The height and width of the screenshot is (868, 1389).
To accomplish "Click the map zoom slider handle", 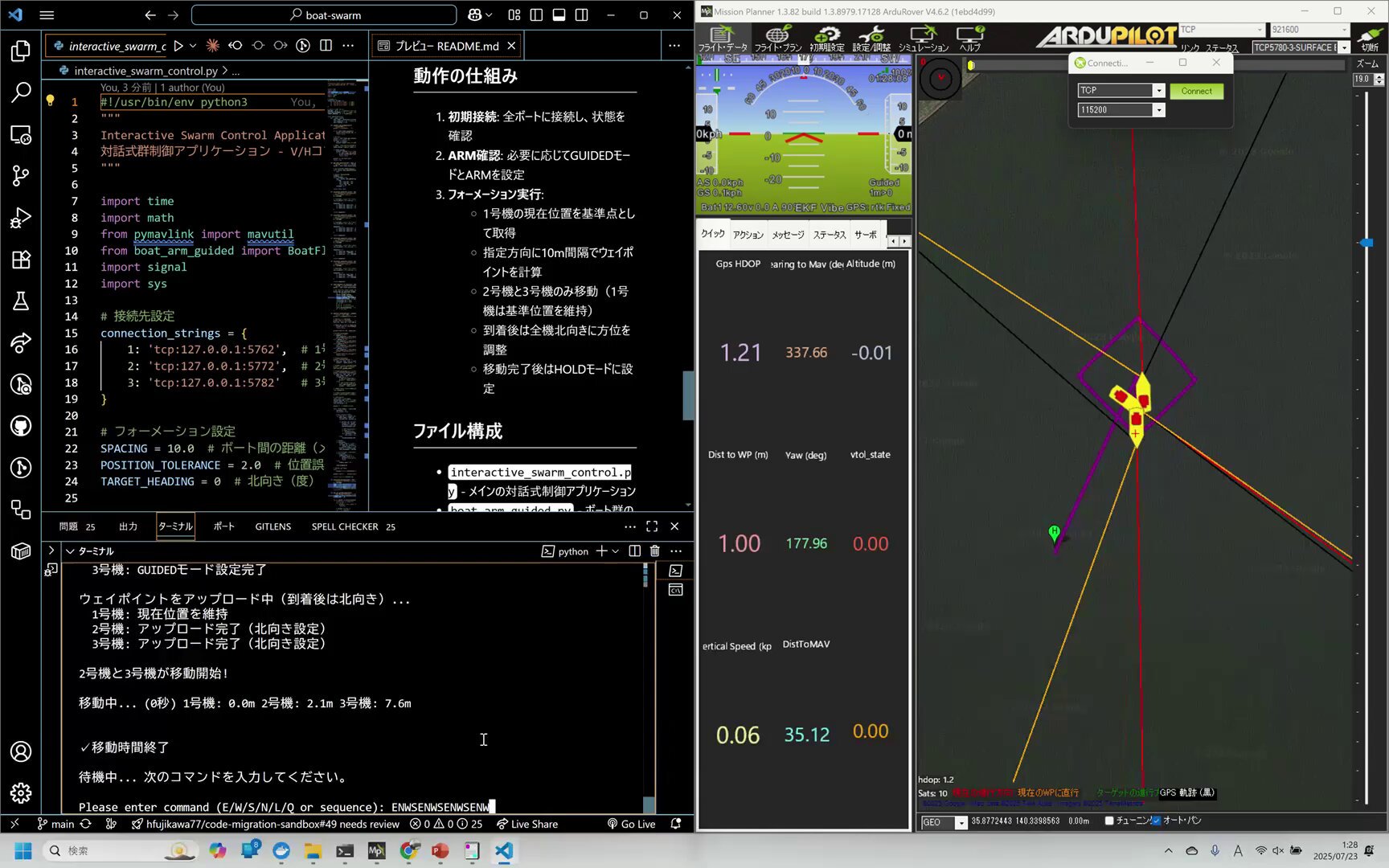I will tap(1366, 242).
